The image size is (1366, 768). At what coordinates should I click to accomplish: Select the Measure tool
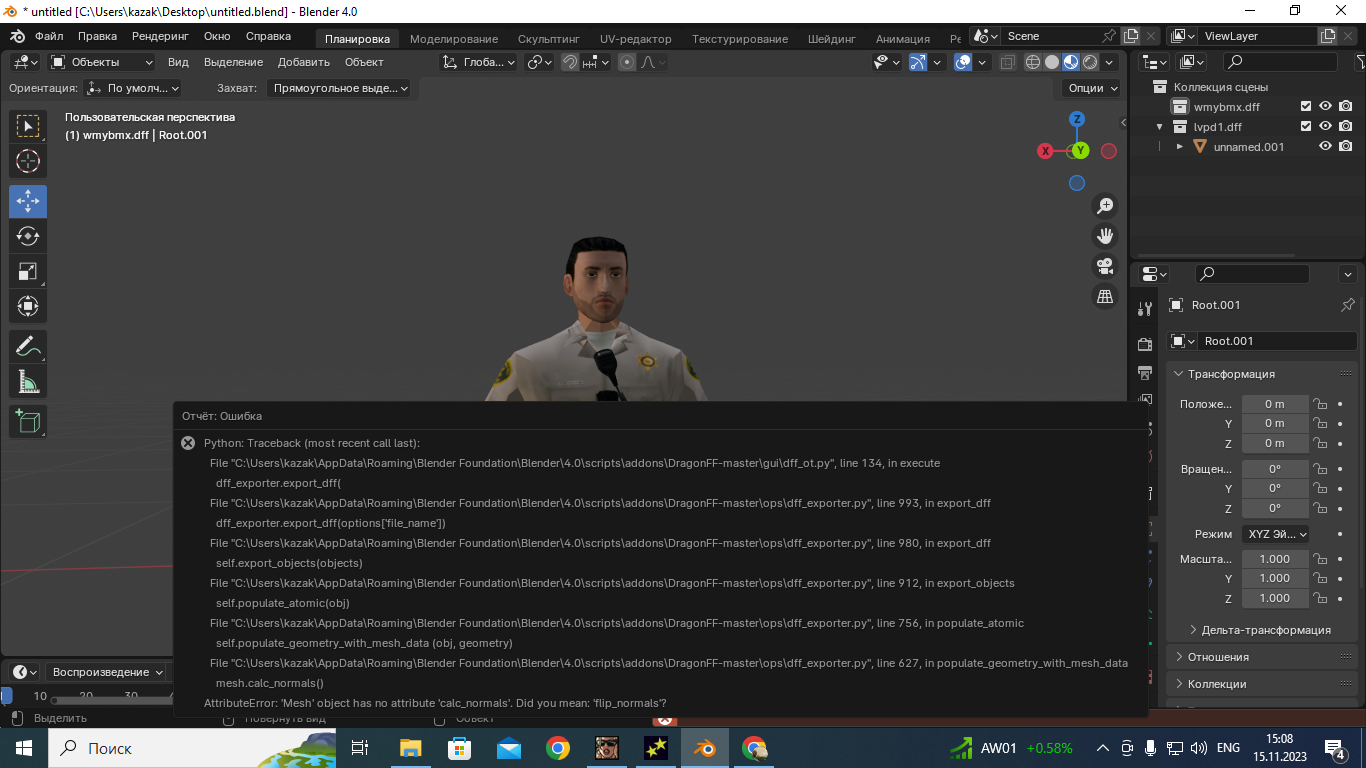(x=28, y=381)
